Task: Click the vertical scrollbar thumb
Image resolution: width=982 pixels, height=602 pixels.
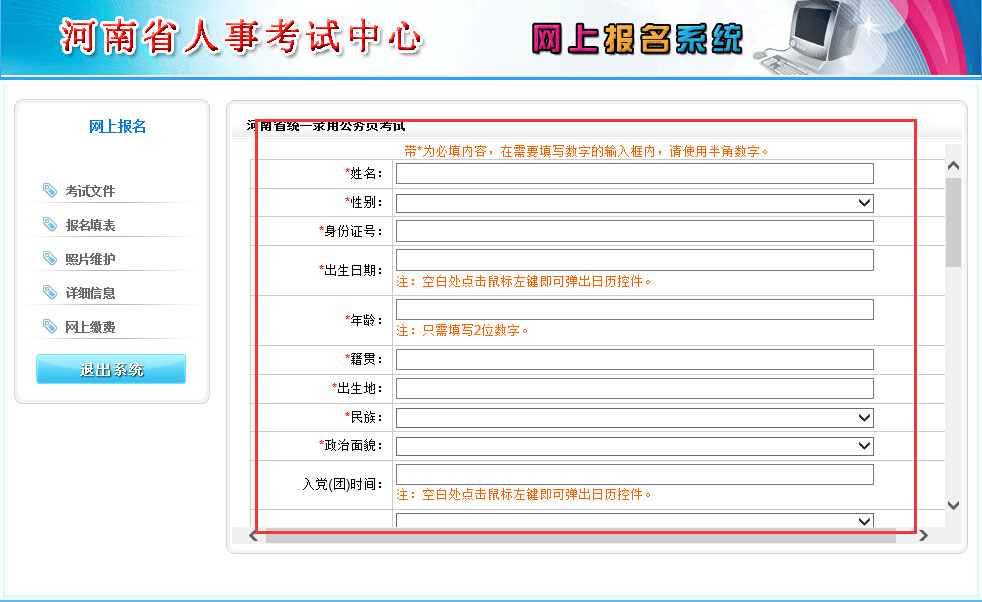Action: (x=952, y=220)
